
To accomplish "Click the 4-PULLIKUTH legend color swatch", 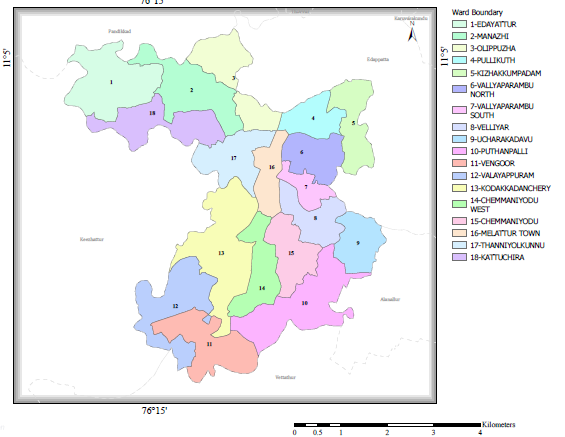I will pyautogui.click(x=459, y=60).
